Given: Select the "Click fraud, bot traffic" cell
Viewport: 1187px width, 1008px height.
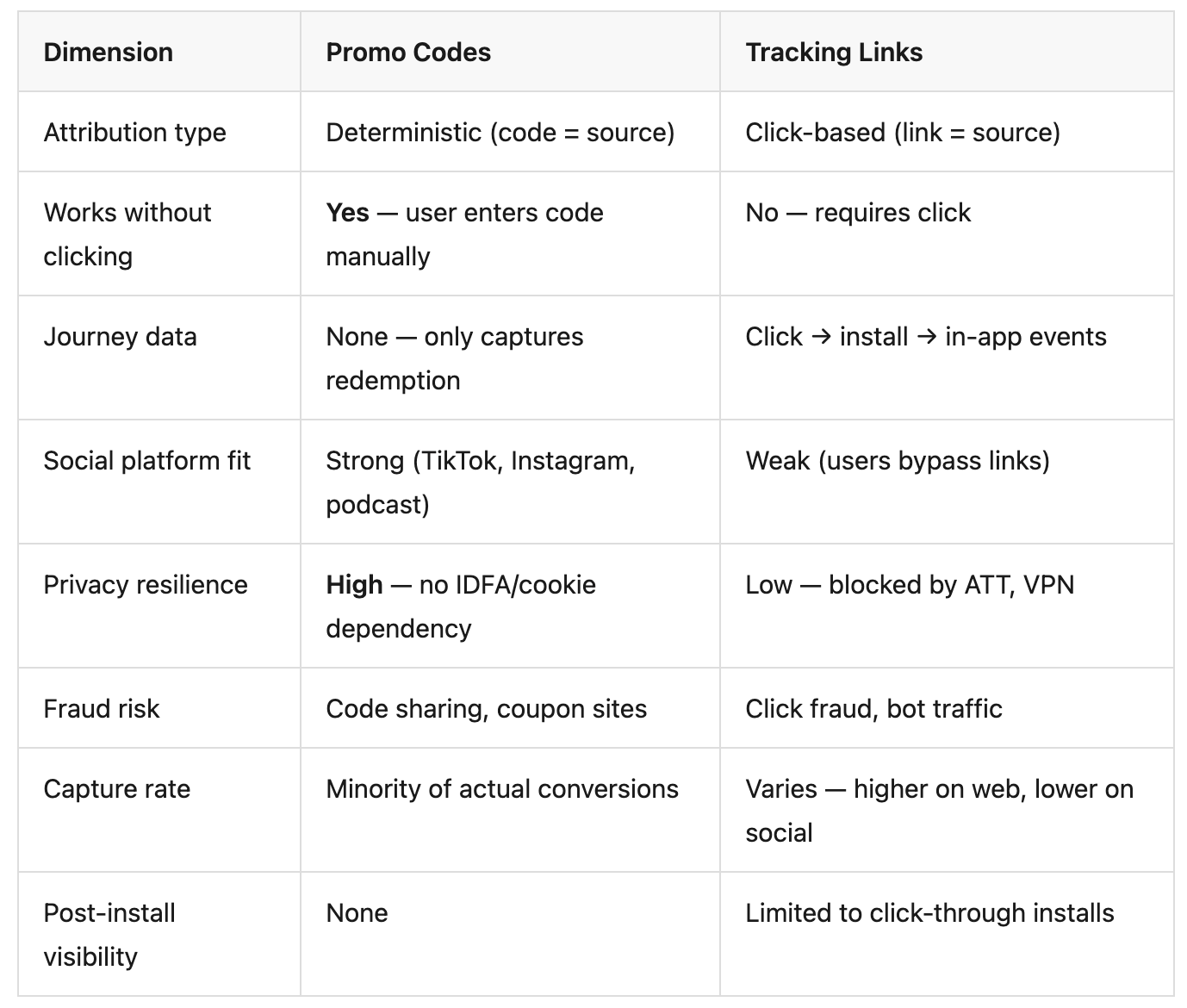Looking at the screenshot, I should [x=873, y=709].
